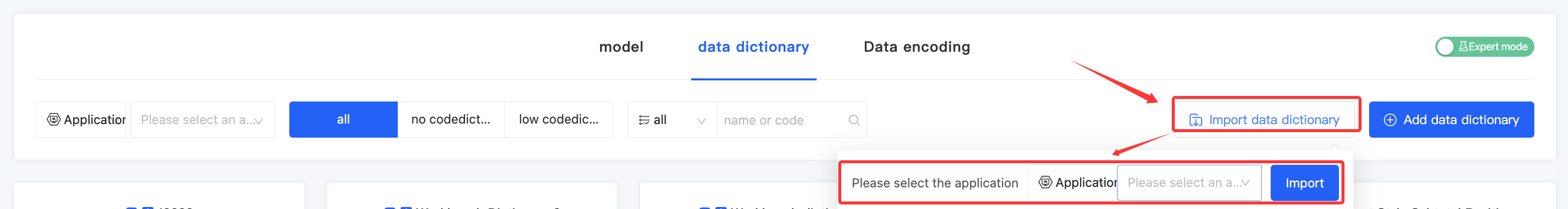
Task: Click the search magnifier icon in name field
Action: (853, 120)
